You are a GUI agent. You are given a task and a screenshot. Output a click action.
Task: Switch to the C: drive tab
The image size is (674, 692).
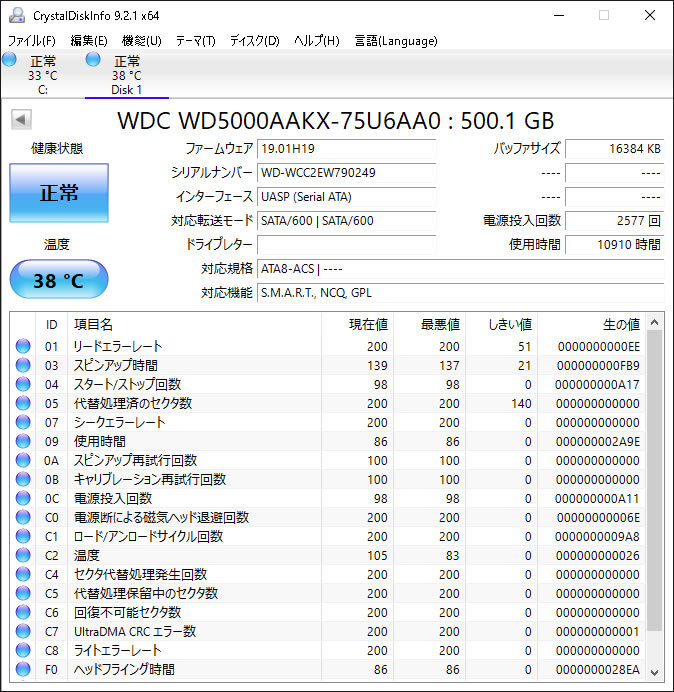(x=43, y=75)
